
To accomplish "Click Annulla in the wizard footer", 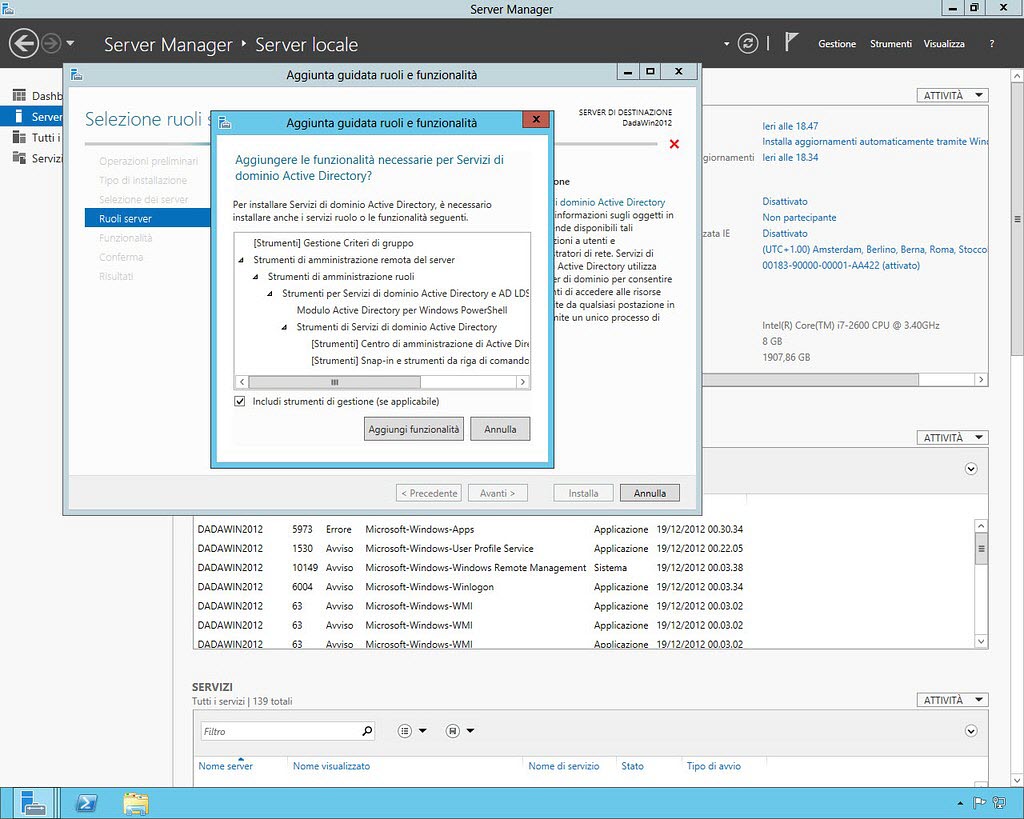I will tap(650, 493).
